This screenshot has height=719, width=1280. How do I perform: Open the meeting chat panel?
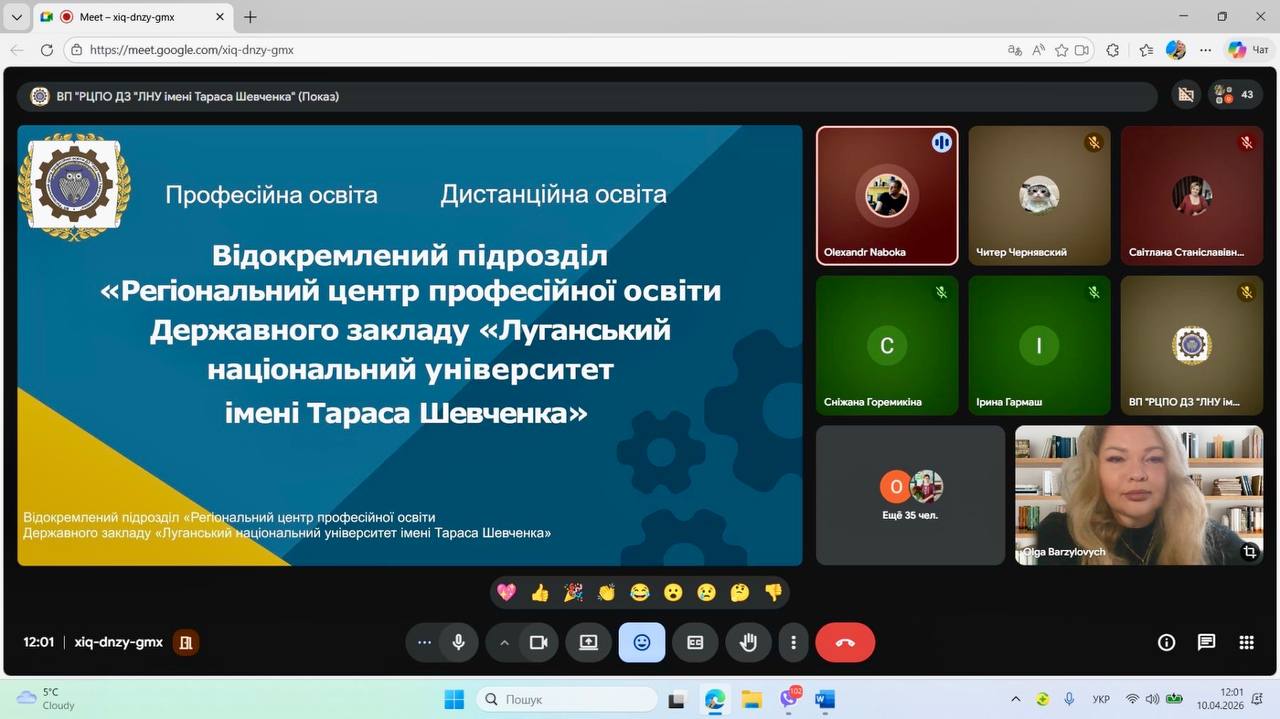click(1206, 643)
